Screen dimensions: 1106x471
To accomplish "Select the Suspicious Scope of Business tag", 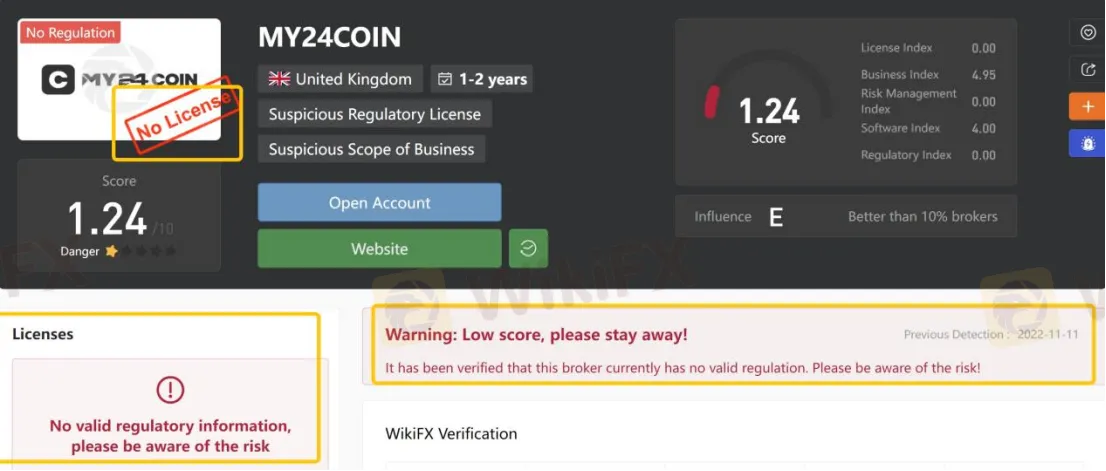I will pyautogui.click(x=371, y=149).
